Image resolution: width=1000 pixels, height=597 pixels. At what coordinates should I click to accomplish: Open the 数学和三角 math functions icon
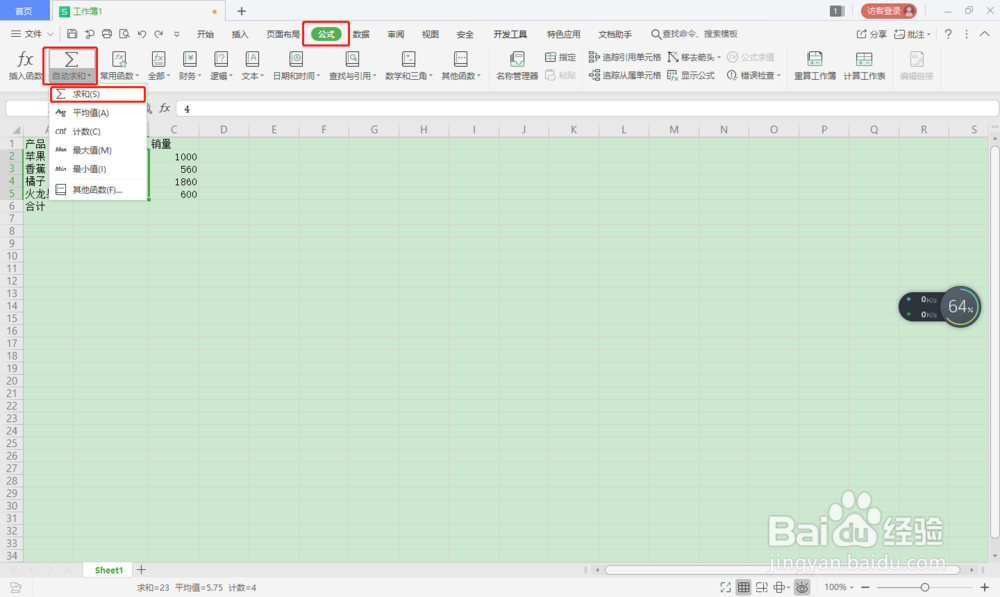[408, 59]
